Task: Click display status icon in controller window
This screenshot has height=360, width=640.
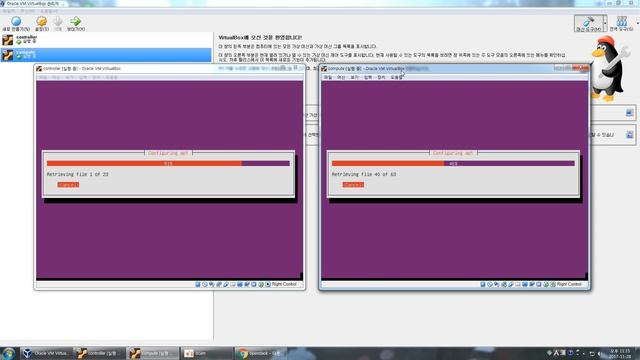Action: 240,284
